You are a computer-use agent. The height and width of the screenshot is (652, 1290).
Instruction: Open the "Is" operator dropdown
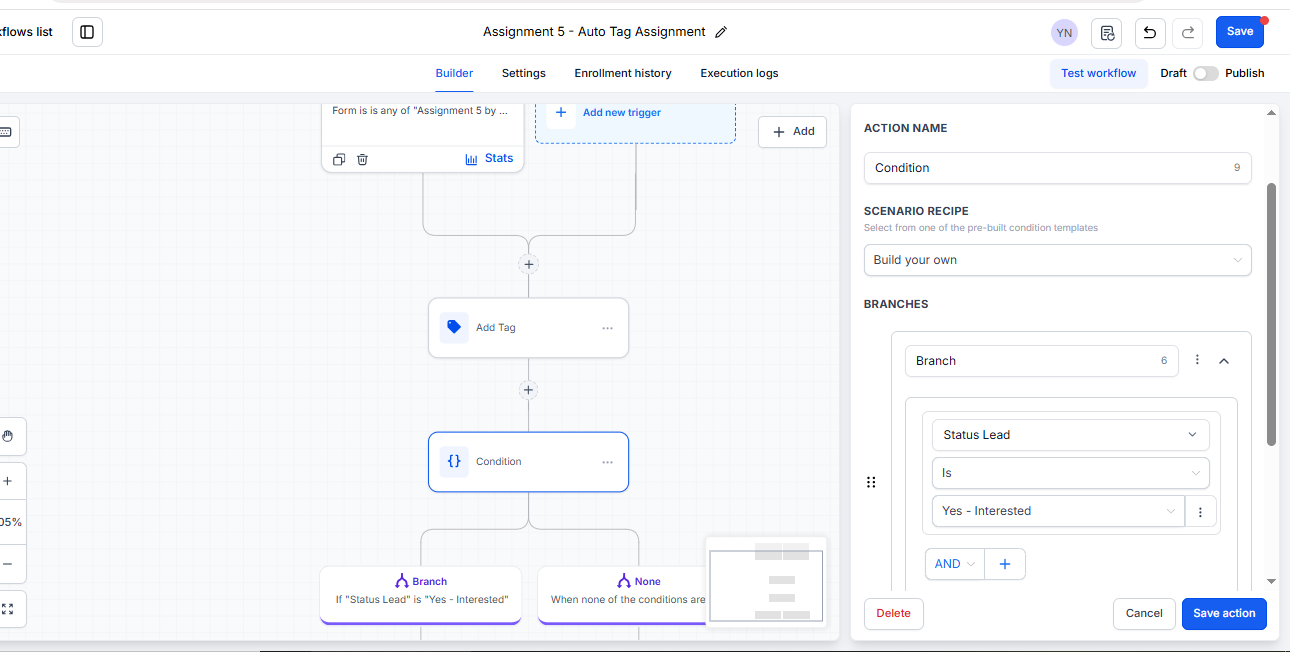[x=1070, y=473]
